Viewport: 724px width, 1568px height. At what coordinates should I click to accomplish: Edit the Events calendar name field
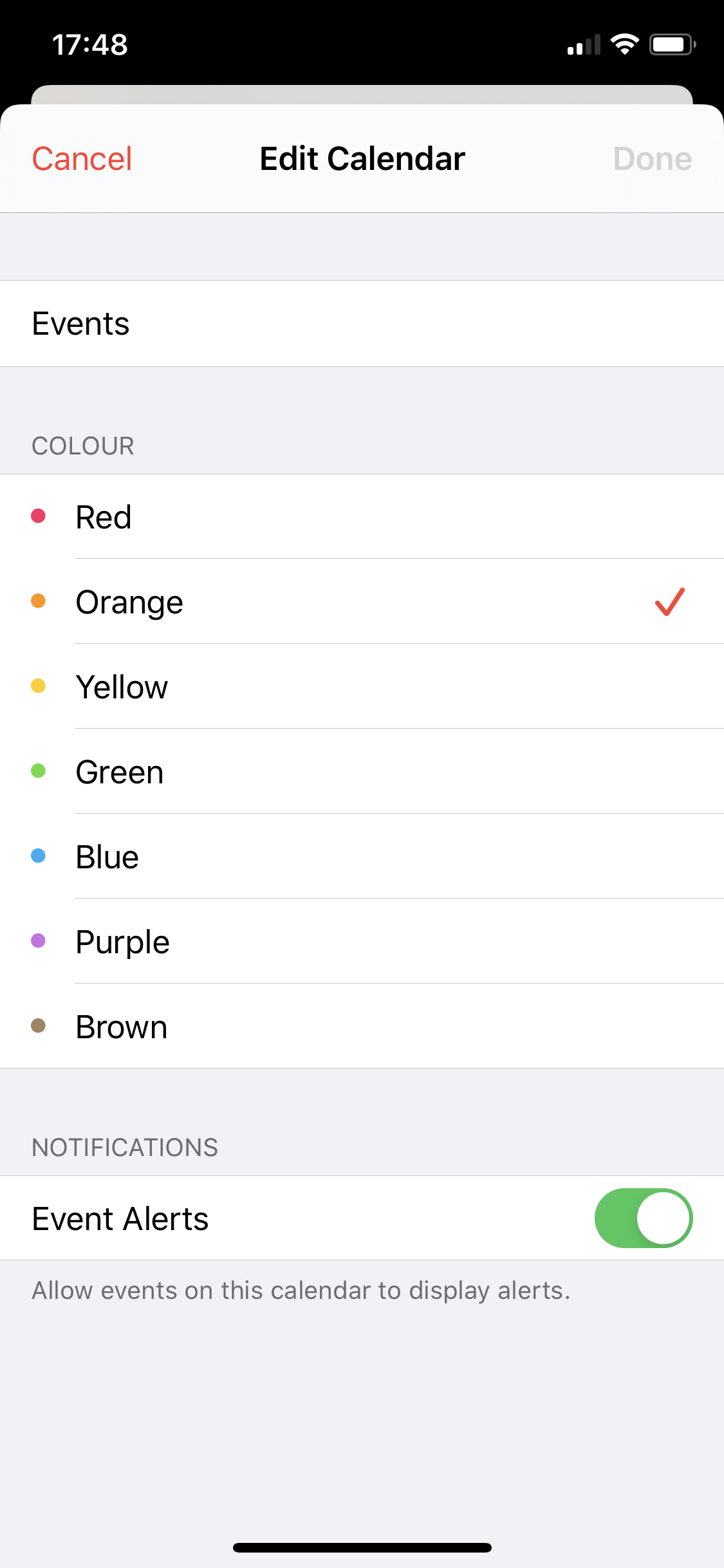point(362,324)
